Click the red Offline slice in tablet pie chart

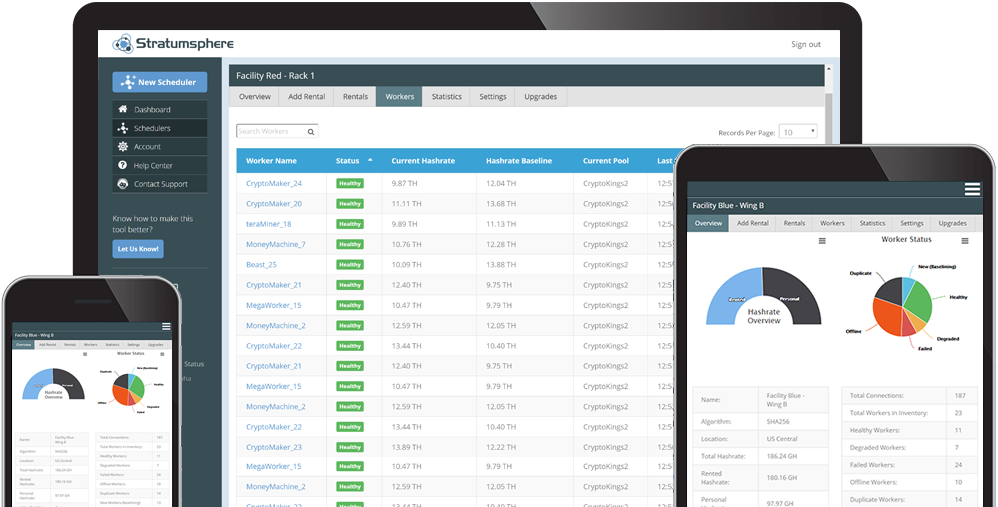pyautogui.click(x=887, y=315)
